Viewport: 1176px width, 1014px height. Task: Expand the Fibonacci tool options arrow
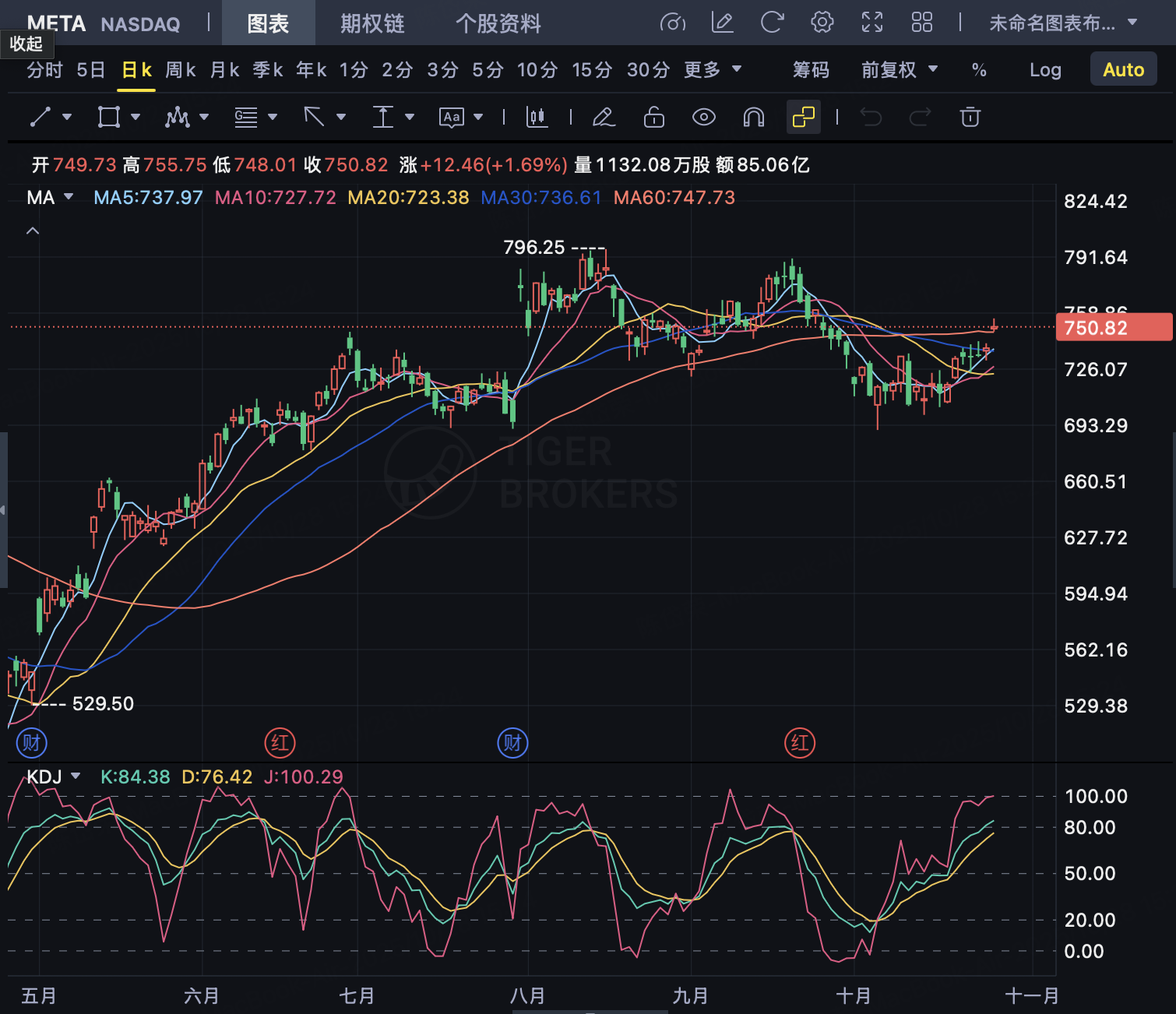coord(273,117)
